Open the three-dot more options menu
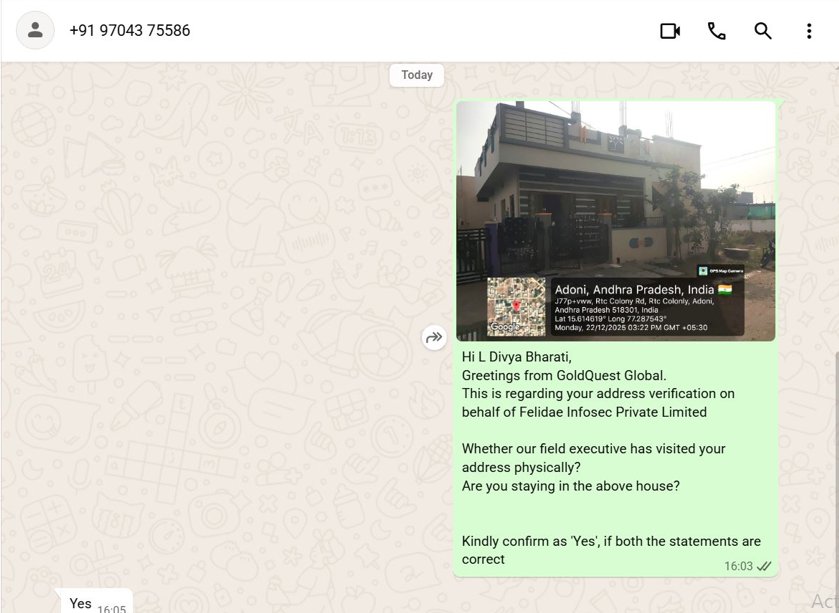 [809, 31]
